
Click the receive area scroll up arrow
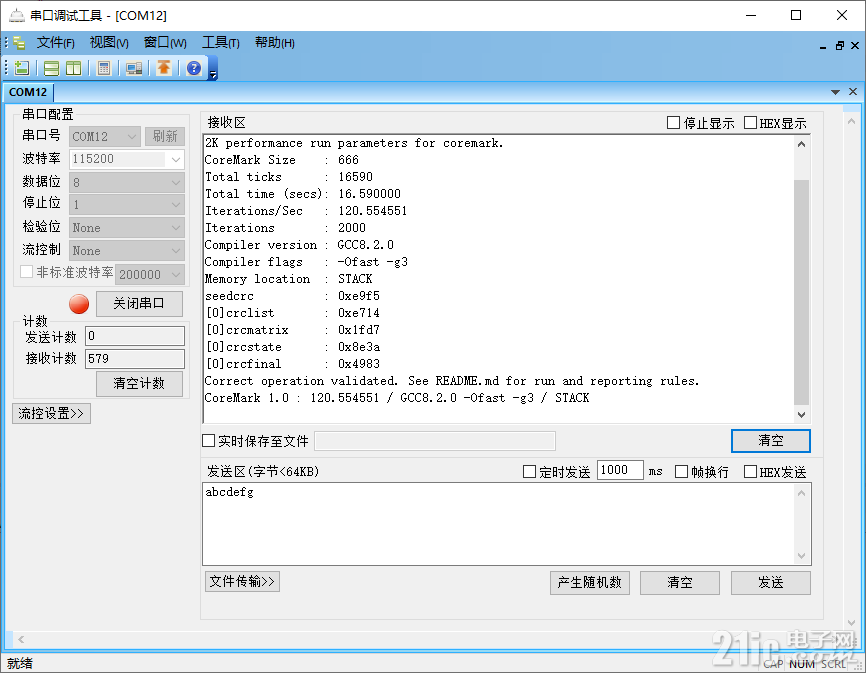[x=801, y=144]
